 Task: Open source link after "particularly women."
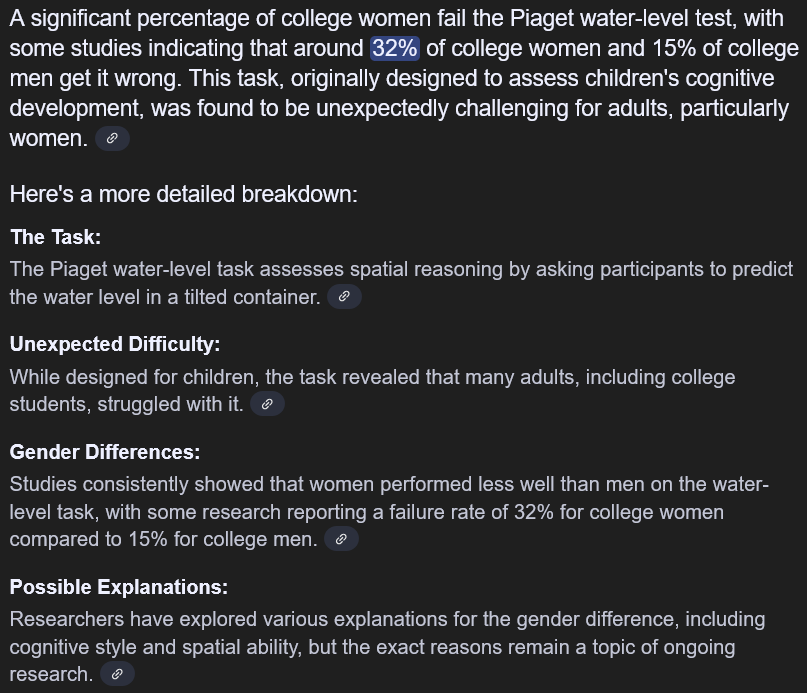pos(112,138)
